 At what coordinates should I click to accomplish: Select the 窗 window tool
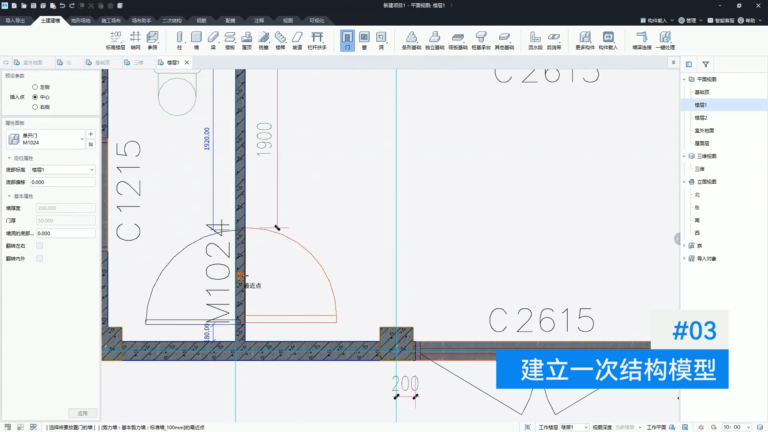point(364,40)
